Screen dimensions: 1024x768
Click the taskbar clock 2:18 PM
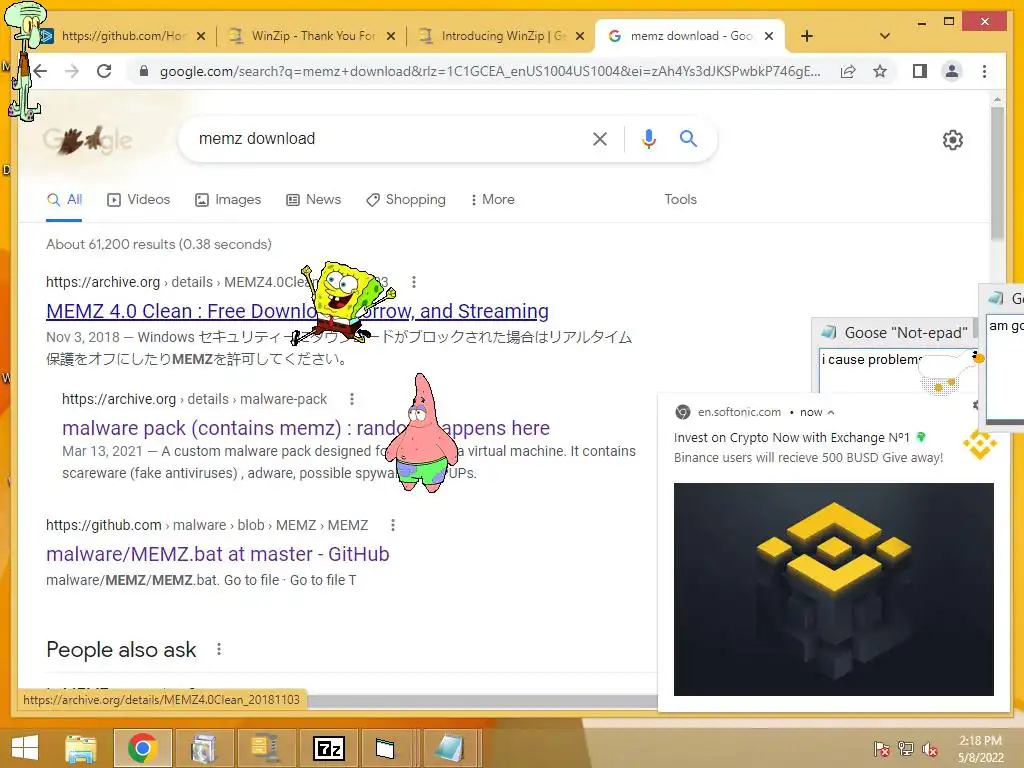tap(980, 741)
